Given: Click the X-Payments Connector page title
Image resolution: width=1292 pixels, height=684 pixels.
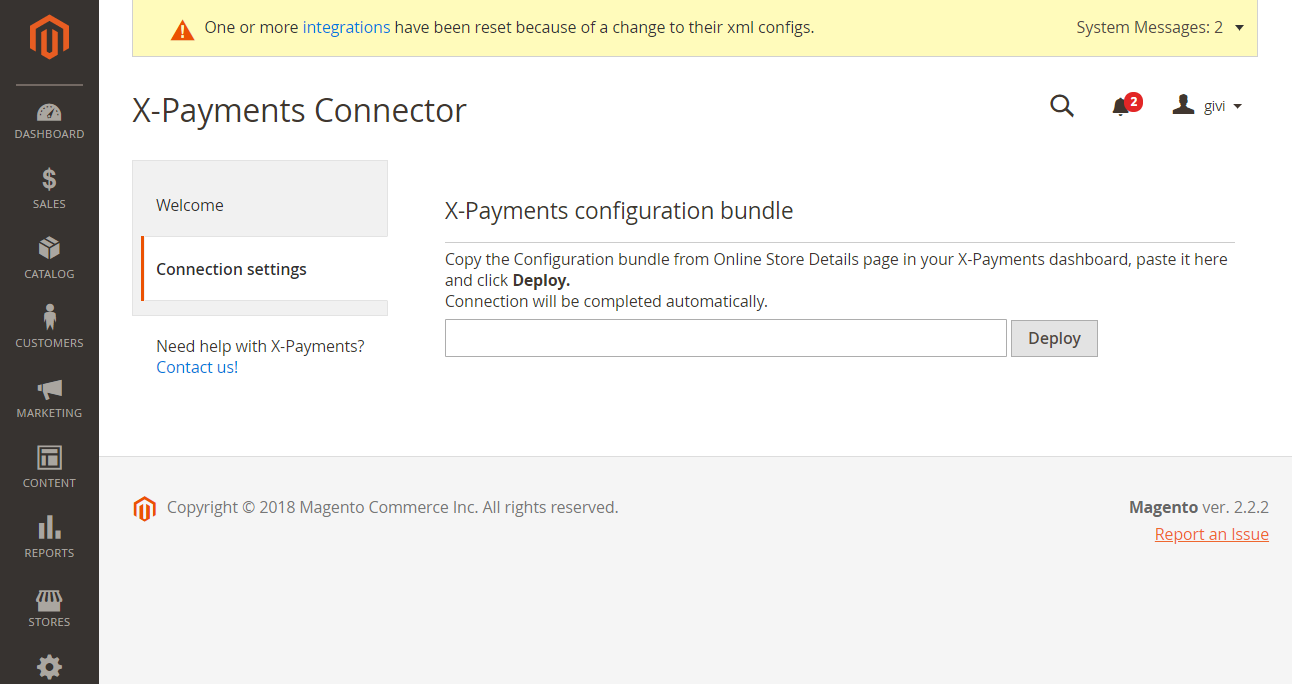Looking at the screenshot, I should click(x=299, y=110).
